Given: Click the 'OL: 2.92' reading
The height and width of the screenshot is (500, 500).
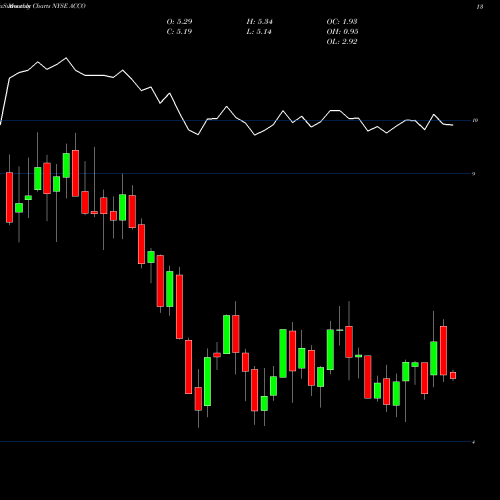Looking at the screenshot, I should 342,42.
